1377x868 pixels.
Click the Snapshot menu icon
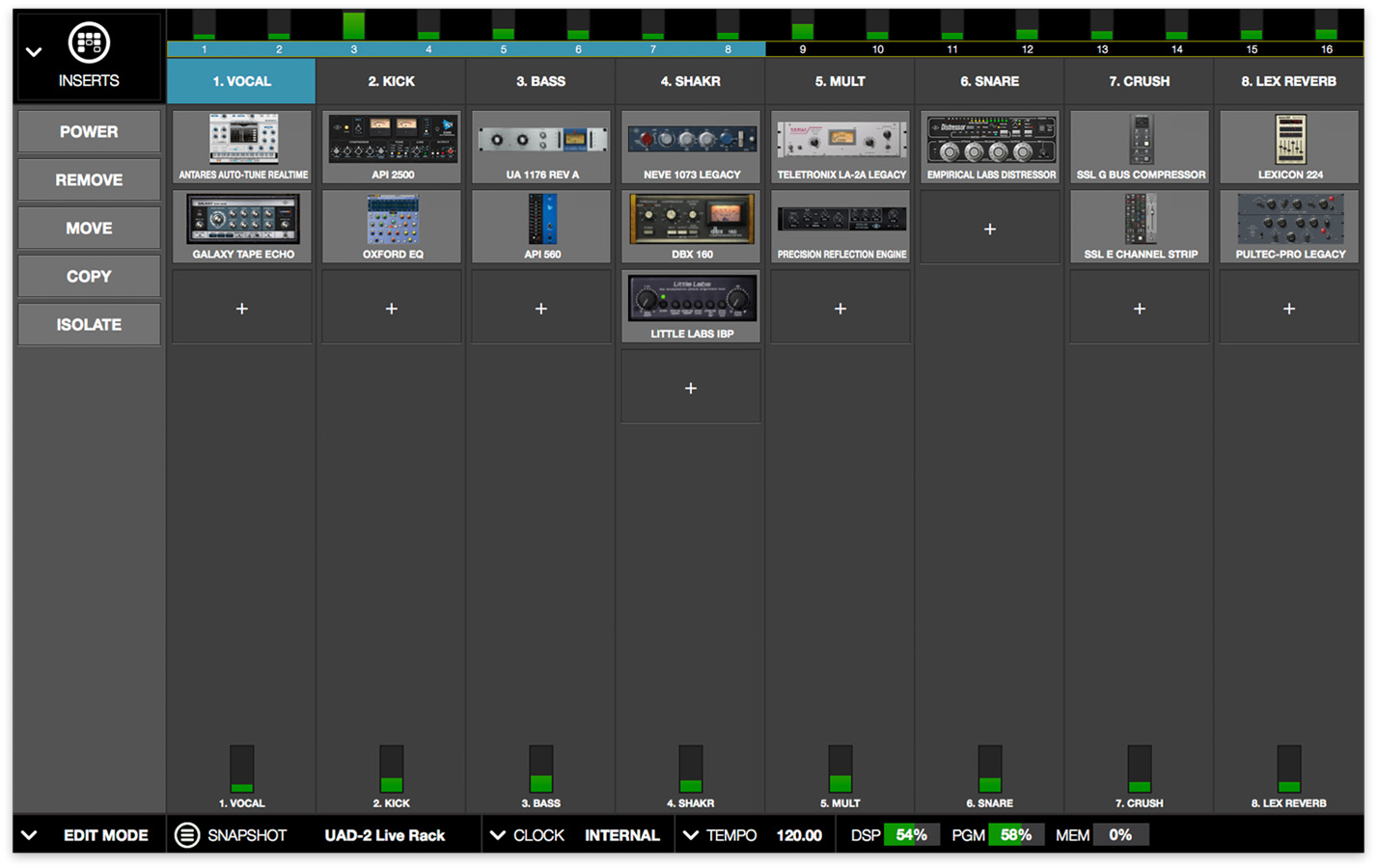[x=187, y=835]
